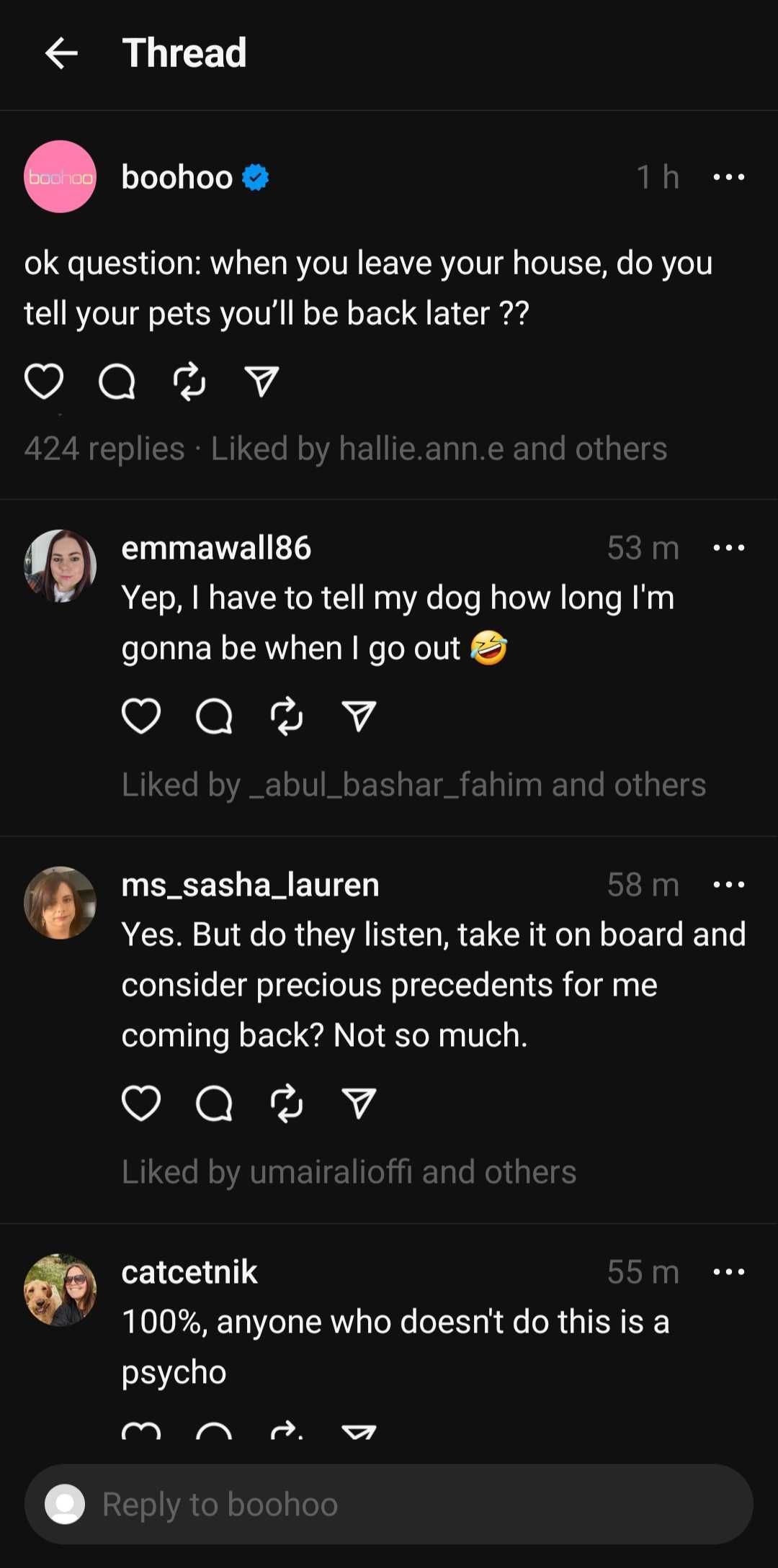Share emmawall86's reply via send icon

tap(359, 716)
